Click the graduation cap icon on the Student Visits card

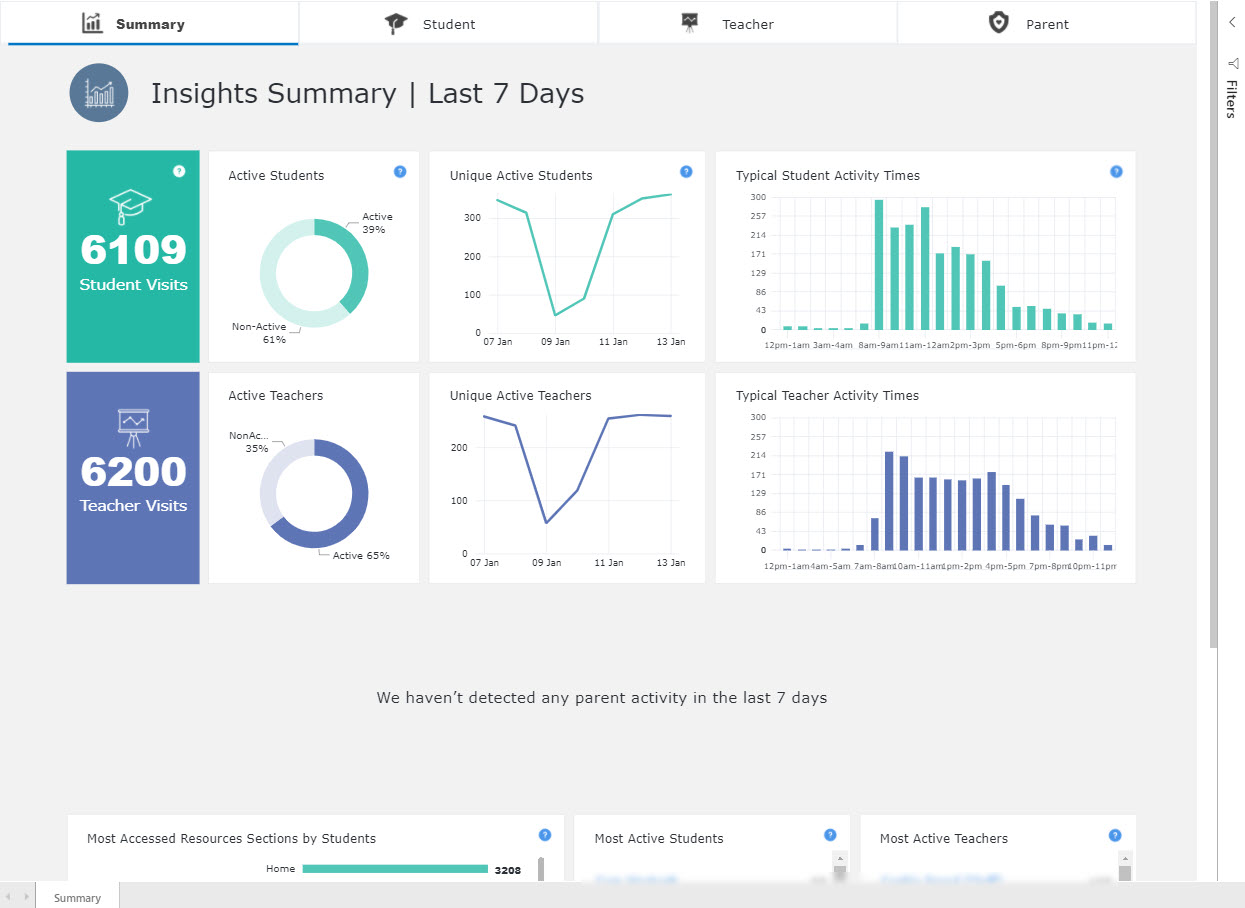132,203
